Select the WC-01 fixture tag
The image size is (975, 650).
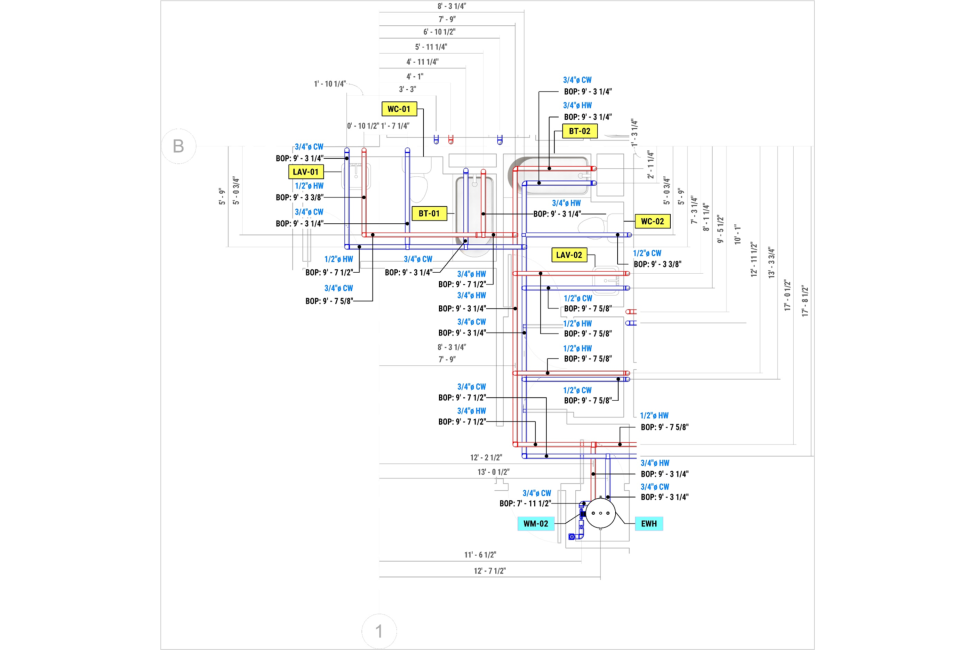tap(398, 110)
